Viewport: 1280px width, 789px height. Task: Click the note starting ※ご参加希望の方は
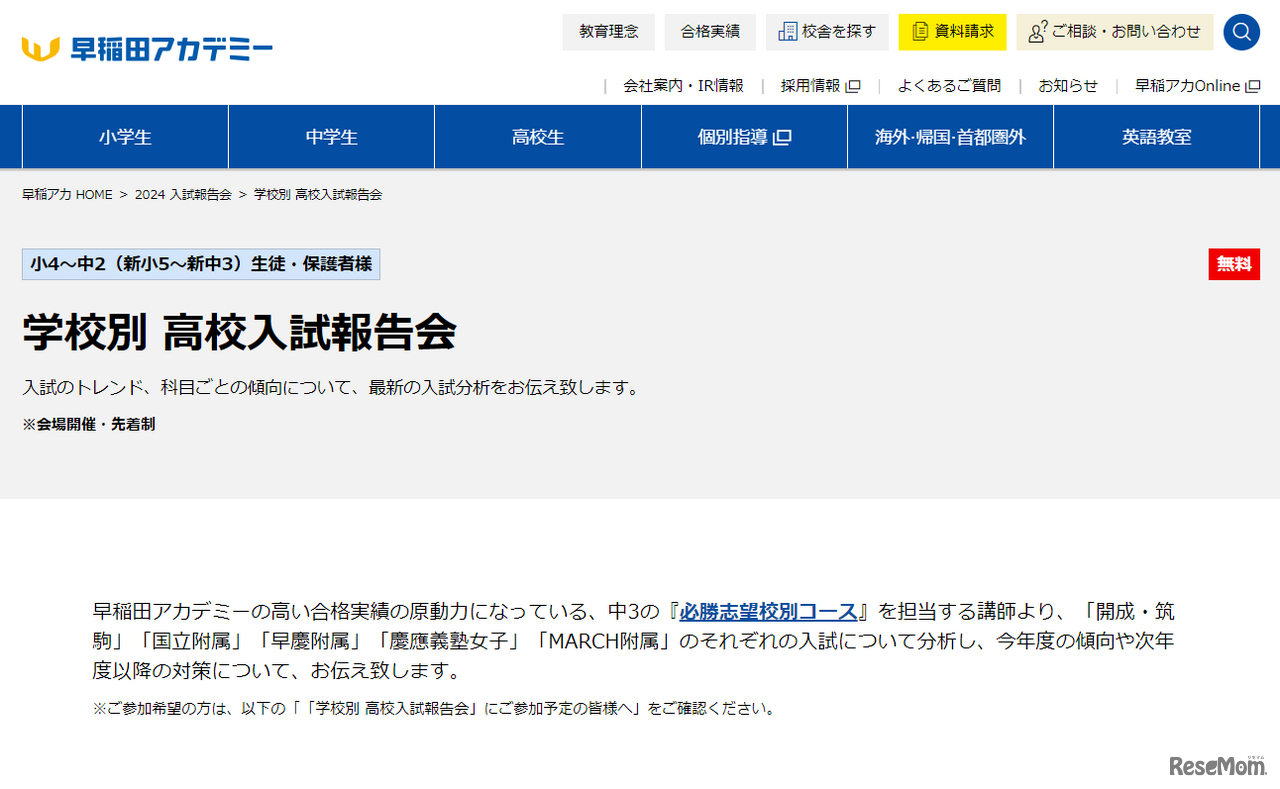(434, 708)
